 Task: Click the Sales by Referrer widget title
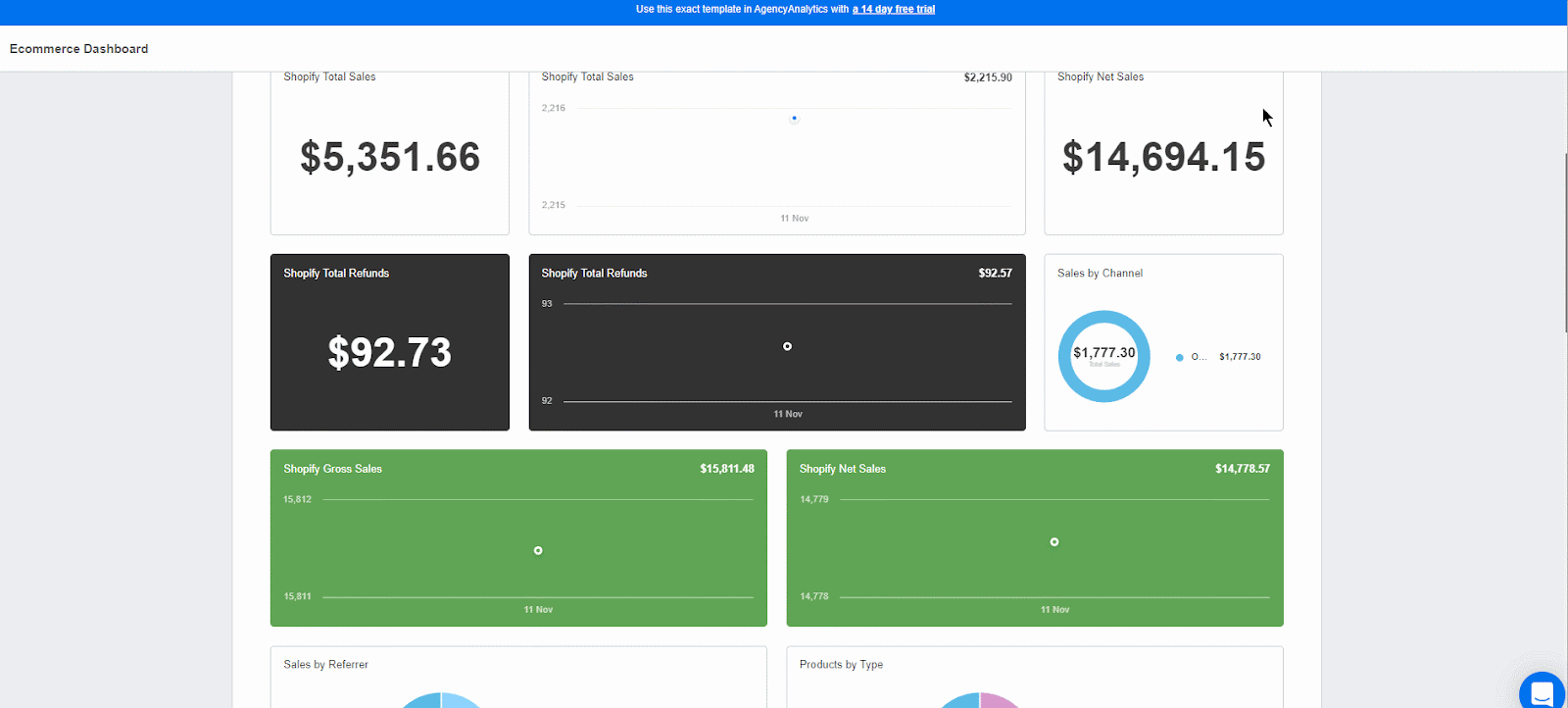326,665
